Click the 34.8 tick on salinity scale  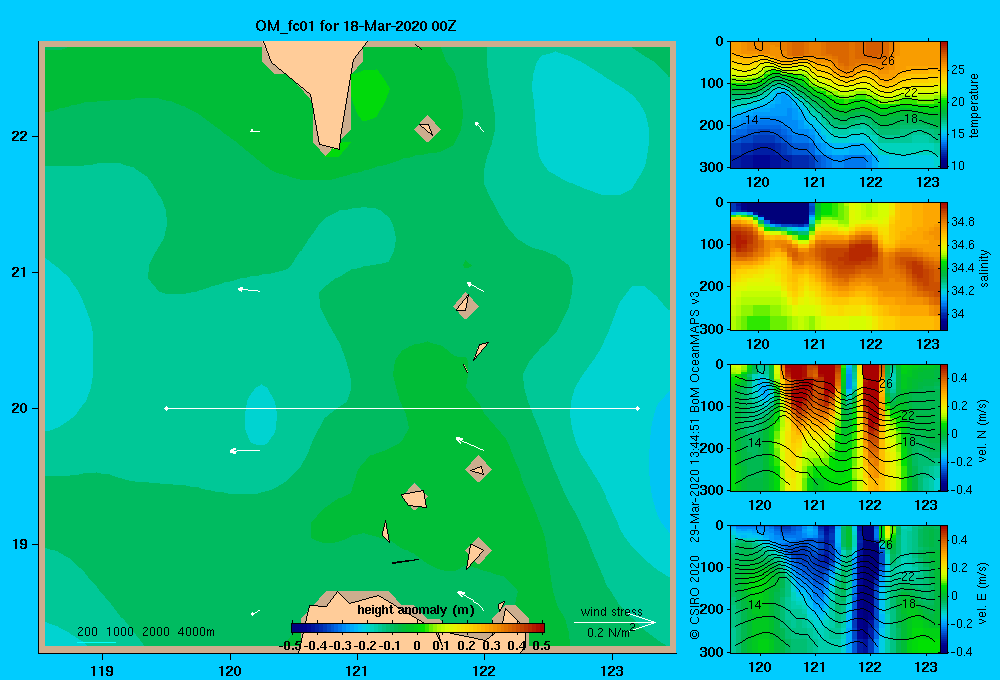(962, 222)
